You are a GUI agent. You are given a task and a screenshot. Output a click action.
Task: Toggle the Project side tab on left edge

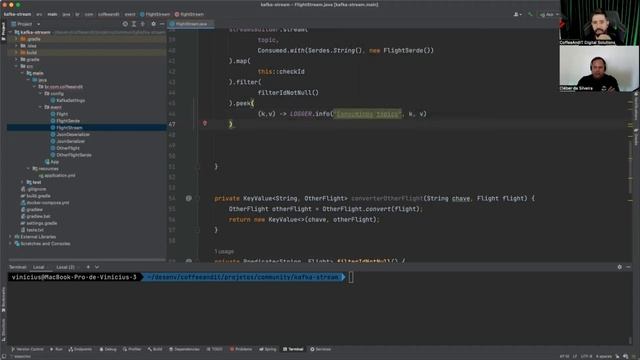tap(3, 31)
